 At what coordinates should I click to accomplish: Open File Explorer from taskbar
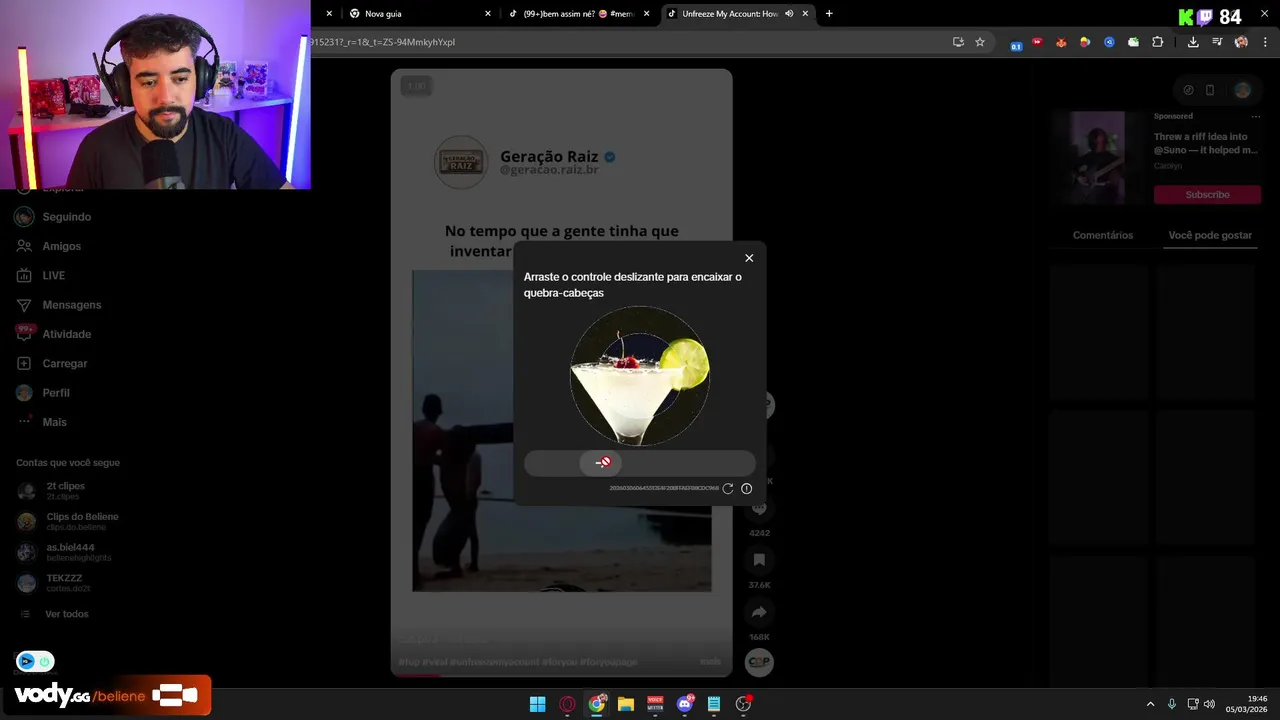coord(626,704)
